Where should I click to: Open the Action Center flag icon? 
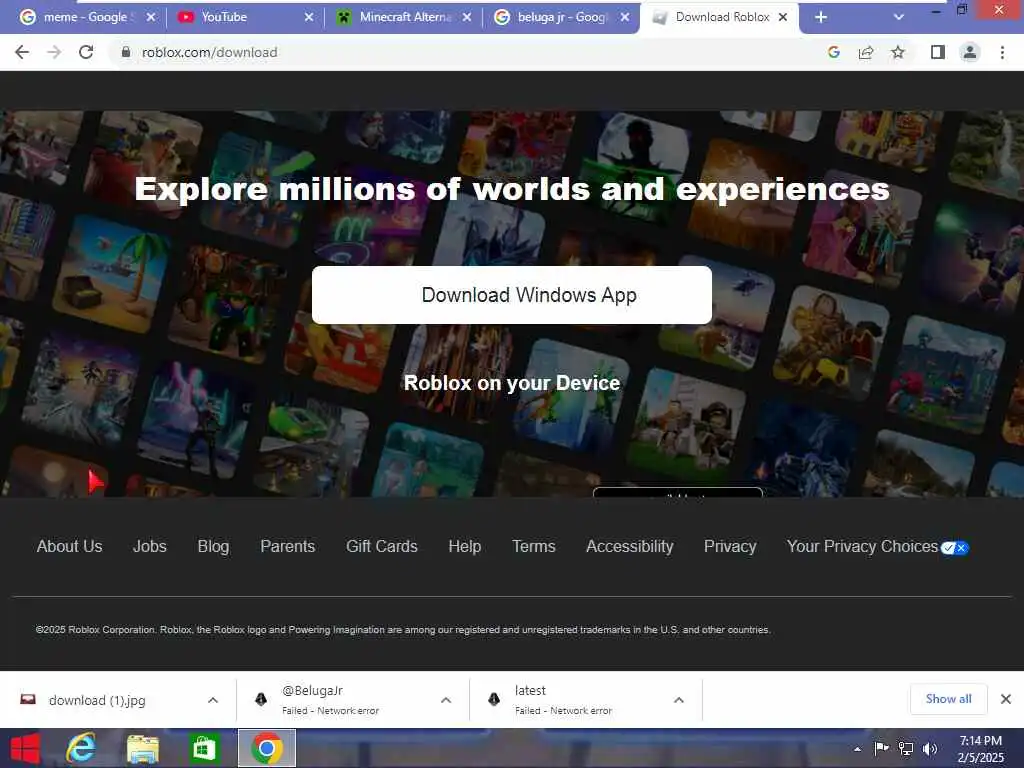(881, 749)
